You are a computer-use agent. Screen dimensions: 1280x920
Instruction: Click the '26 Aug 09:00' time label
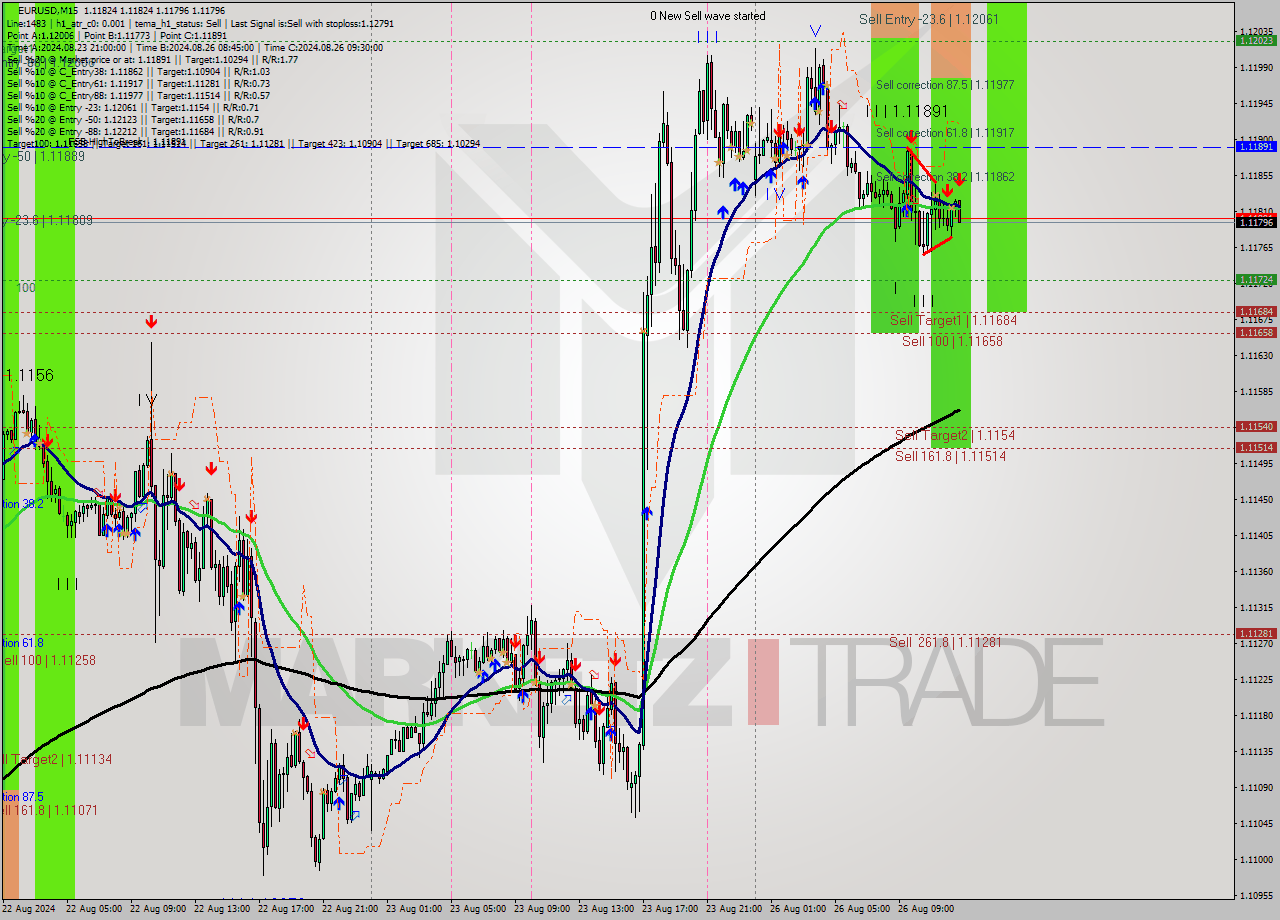coord(926,909)
